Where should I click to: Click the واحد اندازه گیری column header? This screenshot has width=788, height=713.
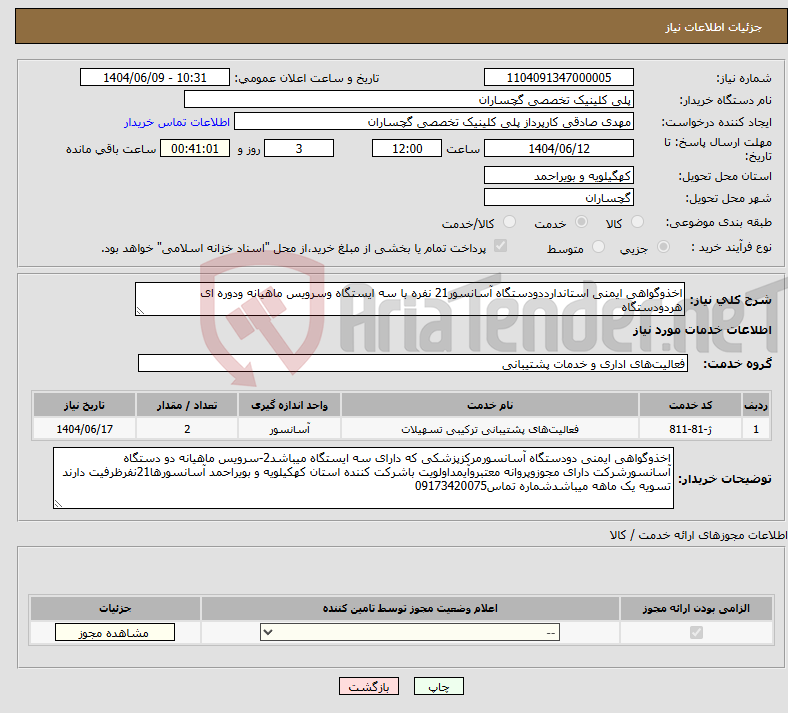(x=289, y=405)
